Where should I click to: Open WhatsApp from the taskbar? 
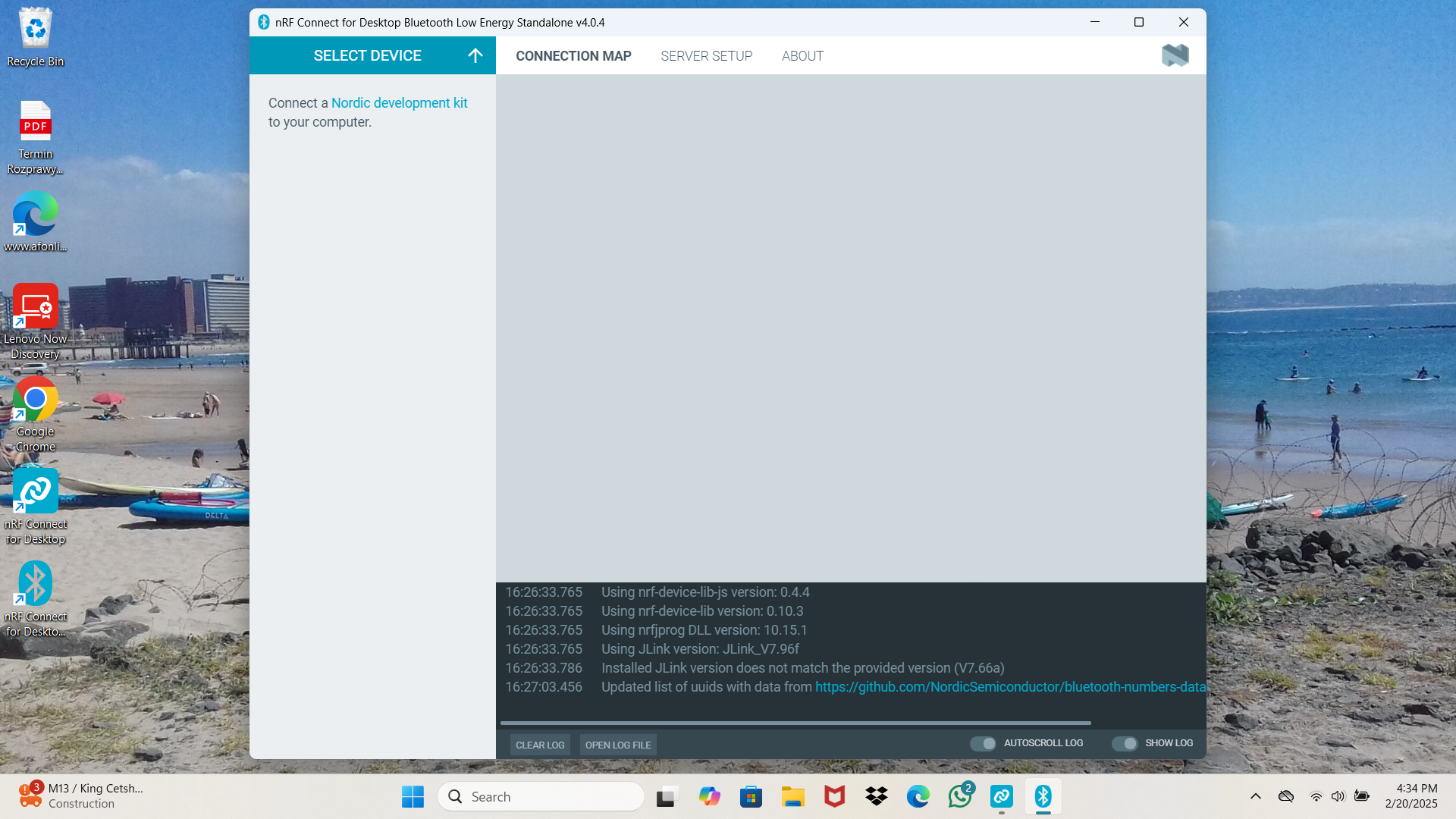tap(960, 796)
